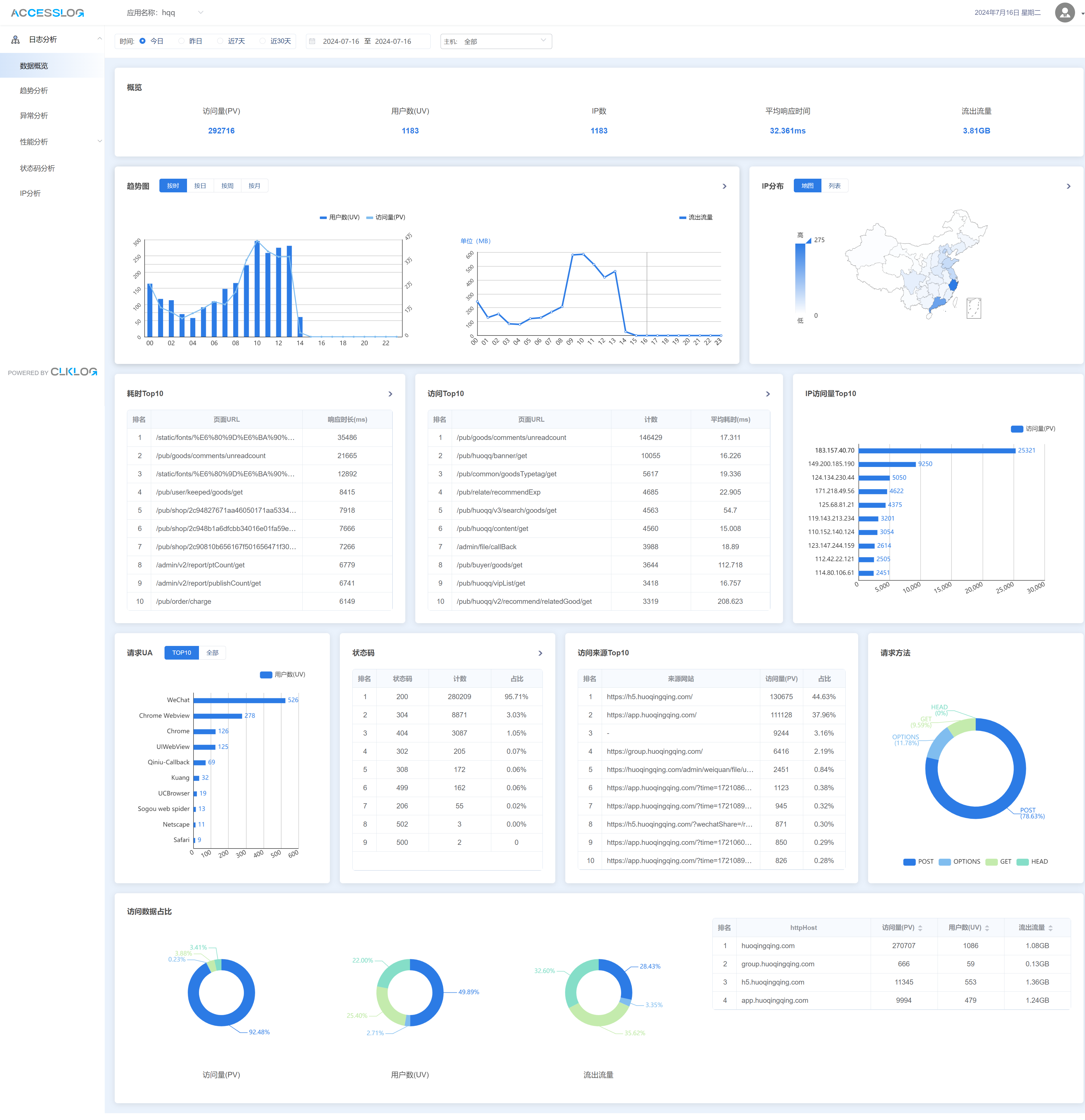This screenshot has width=1085, height=1120.
Task: Sort by 访问量(PV) column sort icon
Action: coord(920,928)
